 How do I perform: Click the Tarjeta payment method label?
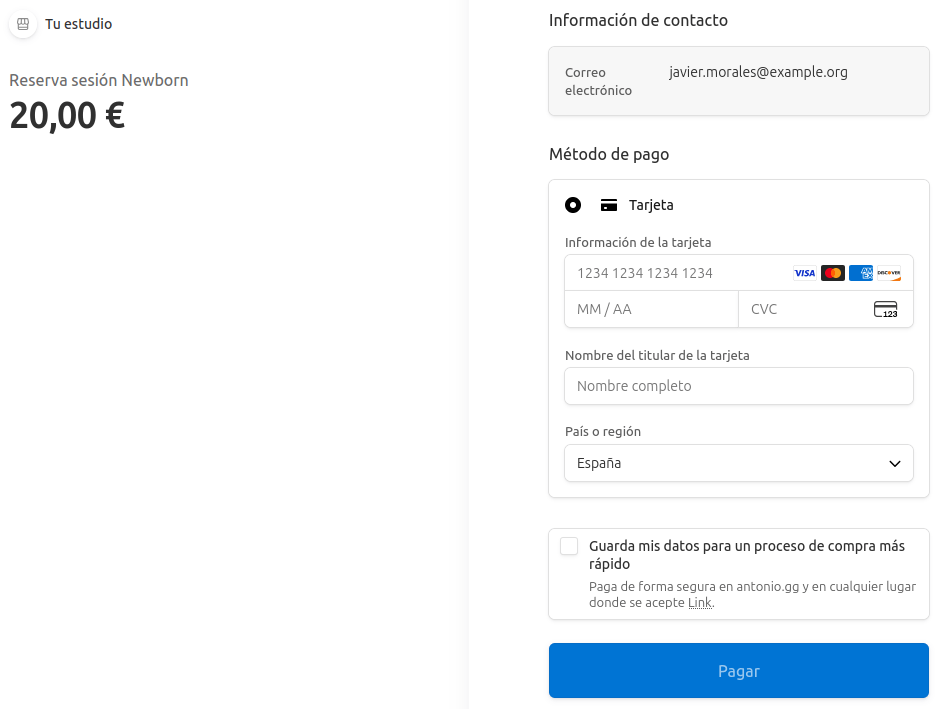click(x=651, y=205)
